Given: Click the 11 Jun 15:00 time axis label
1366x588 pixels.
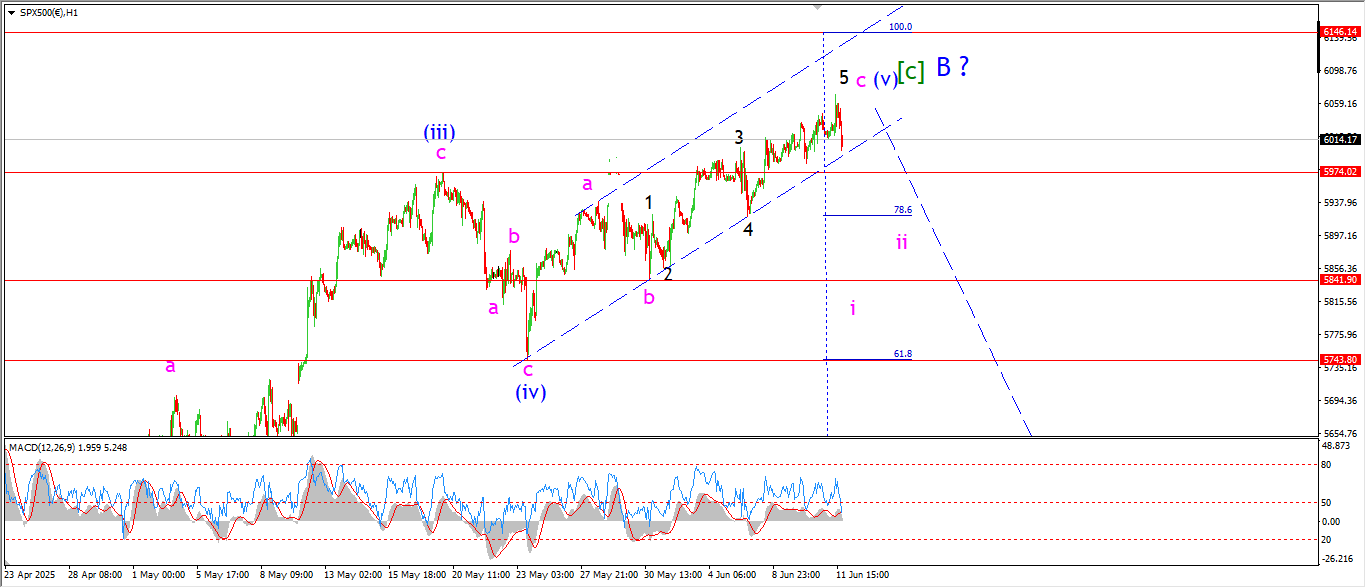Looking at the screenshot, I should (x=863, y=575).
